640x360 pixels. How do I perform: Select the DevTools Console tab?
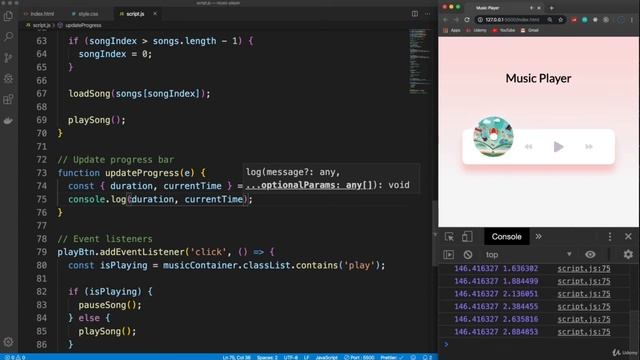point(507,237)
